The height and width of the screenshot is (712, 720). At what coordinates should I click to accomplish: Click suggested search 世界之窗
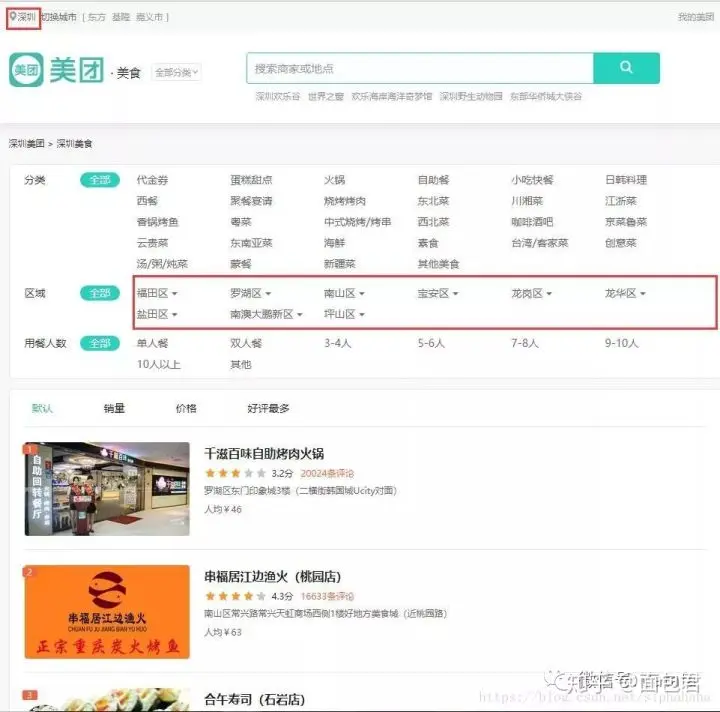326,96
